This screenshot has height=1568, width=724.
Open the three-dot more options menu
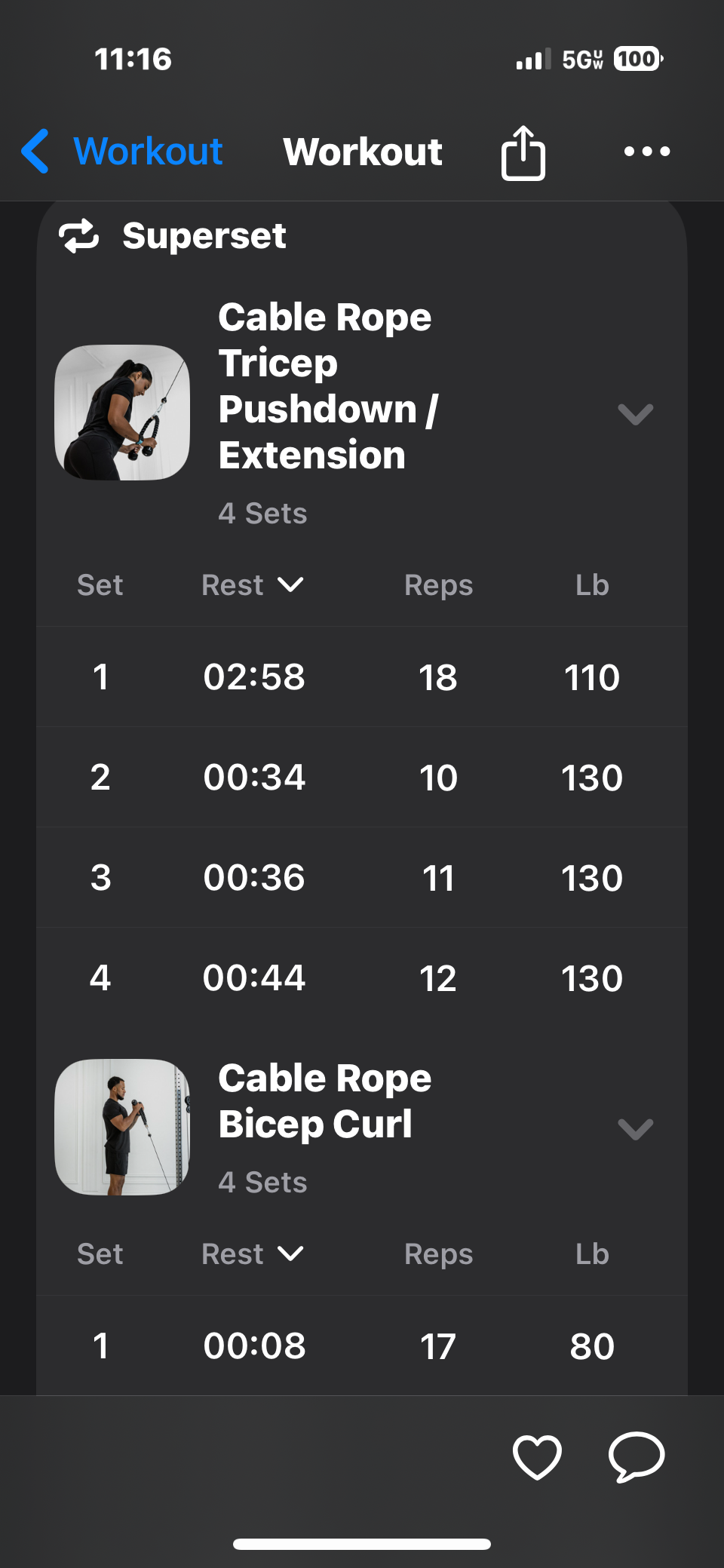(647, 152)
